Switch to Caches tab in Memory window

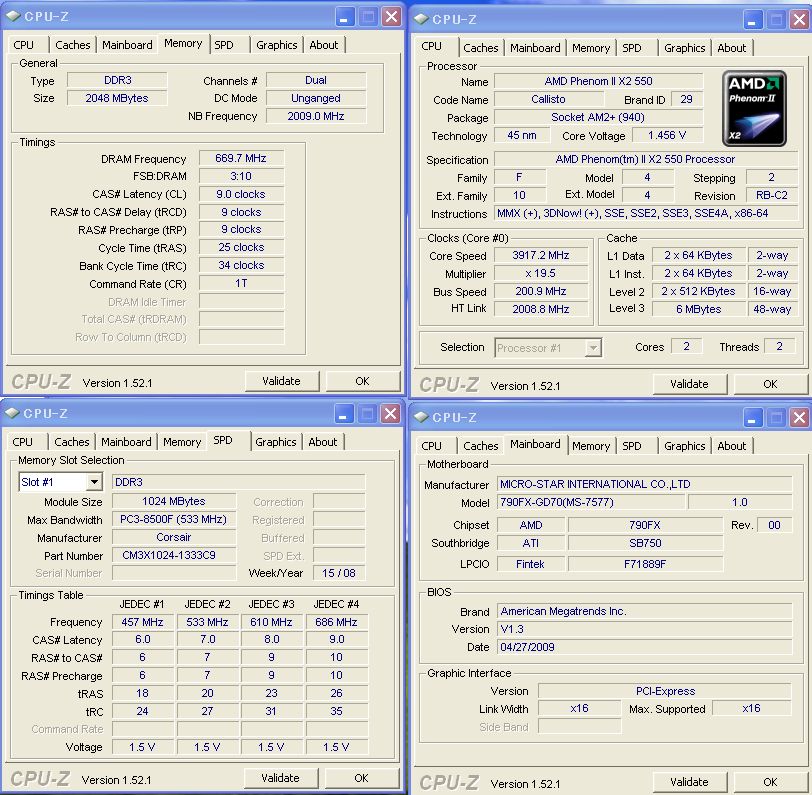pos(72,45)
